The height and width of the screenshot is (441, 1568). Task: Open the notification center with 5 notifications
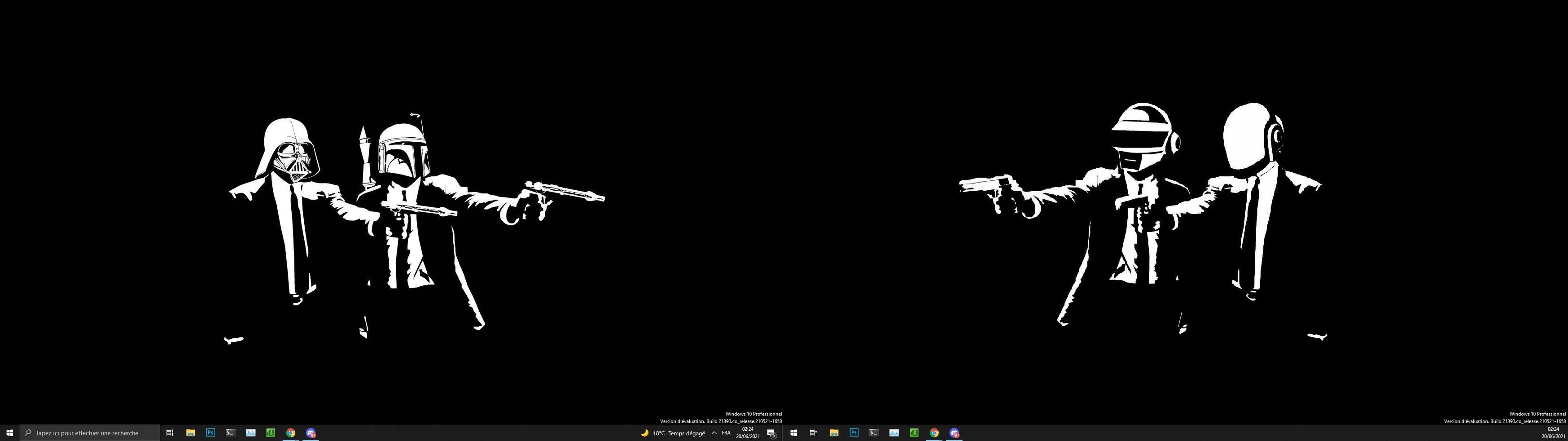click(x=771, y=433)
